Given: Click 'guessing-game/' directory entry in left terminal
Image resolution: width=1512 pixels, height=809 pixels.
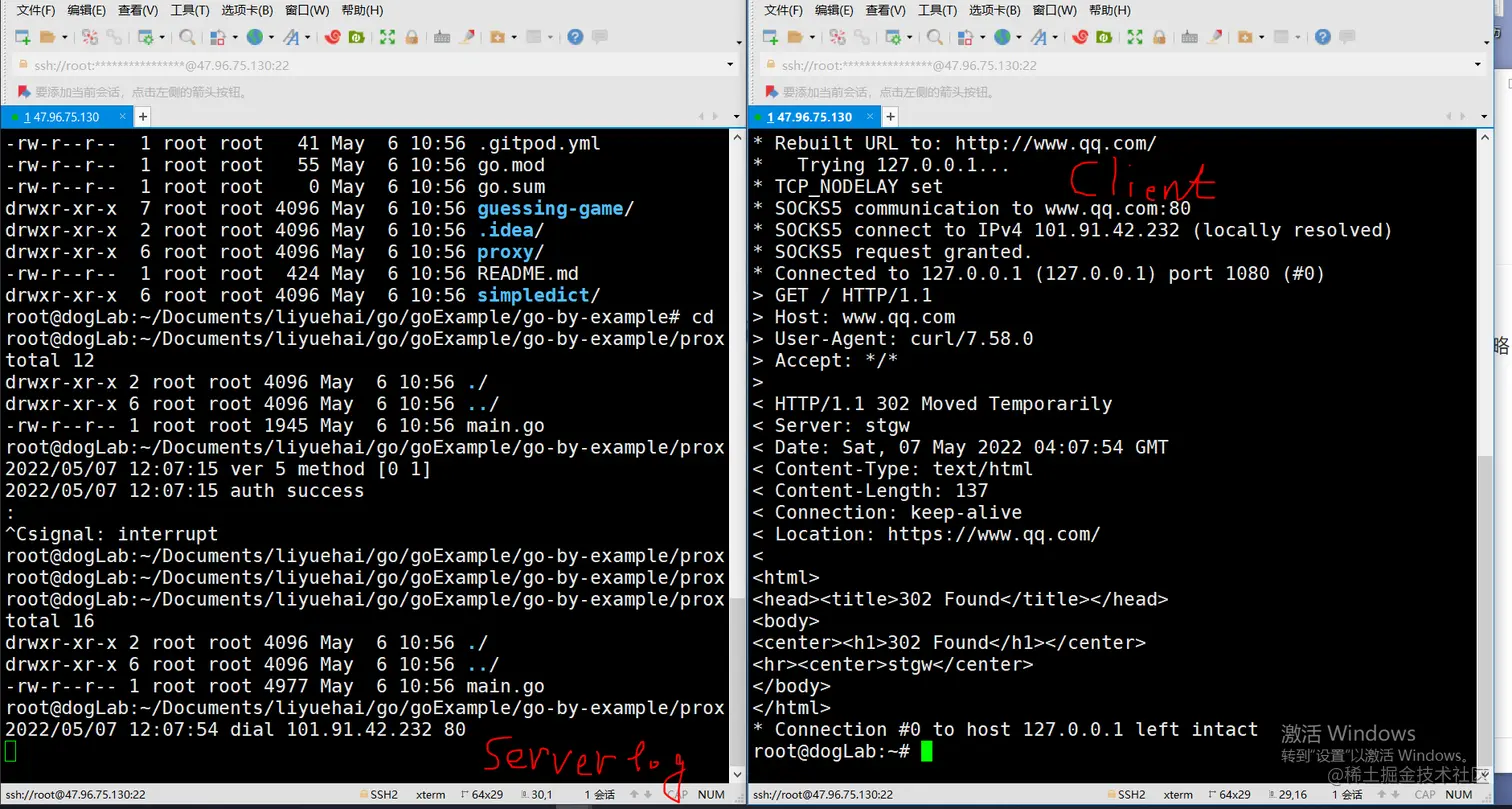Looking at the screenshot, I should pyautogui.click(x=556, y=209).
